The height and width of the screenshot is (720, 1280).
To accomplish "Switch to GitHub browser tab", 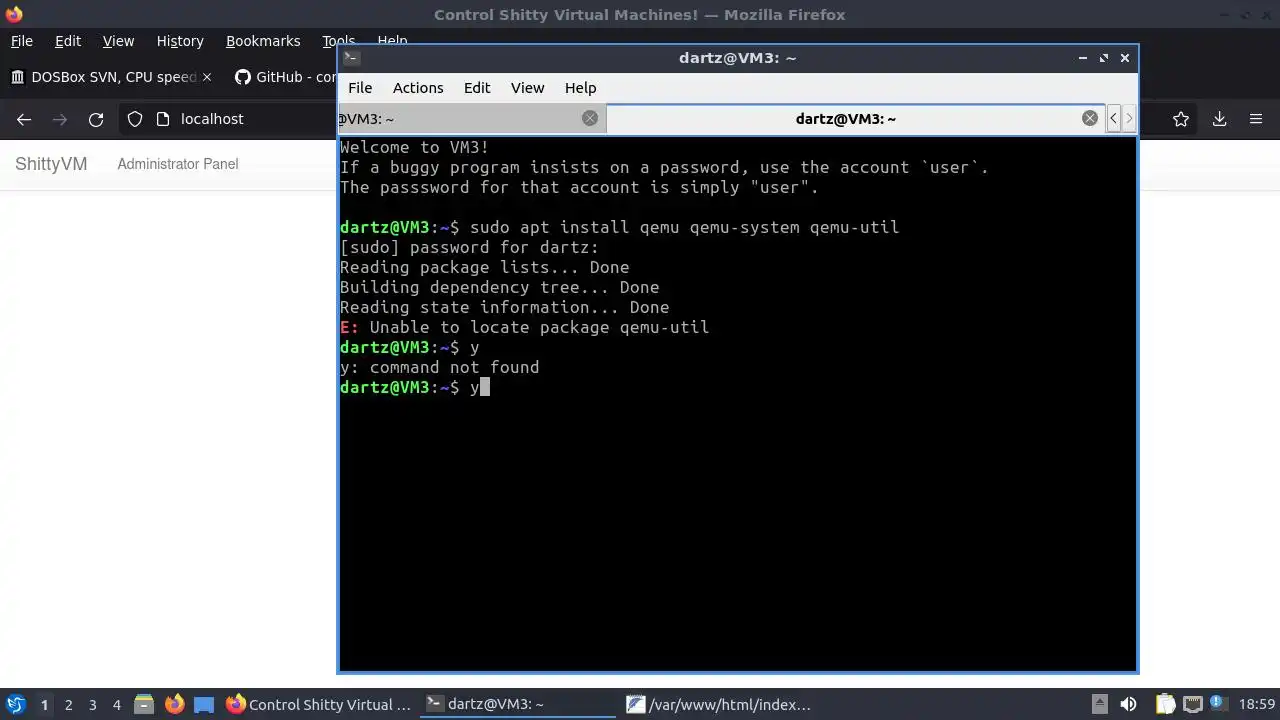I will (285, 77).
